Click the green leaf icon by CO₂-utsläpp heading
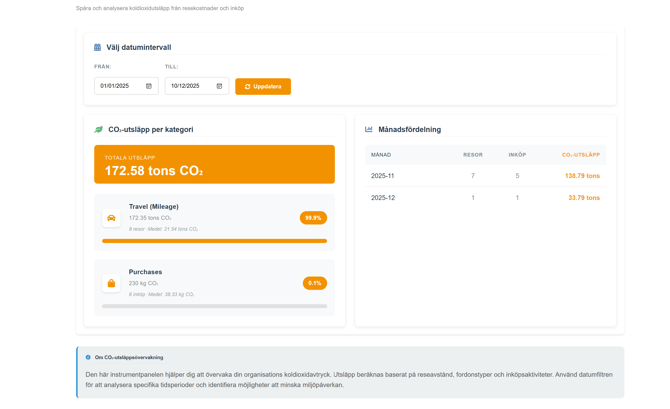This screenshot has height=409, width=670. coord(98,129)
